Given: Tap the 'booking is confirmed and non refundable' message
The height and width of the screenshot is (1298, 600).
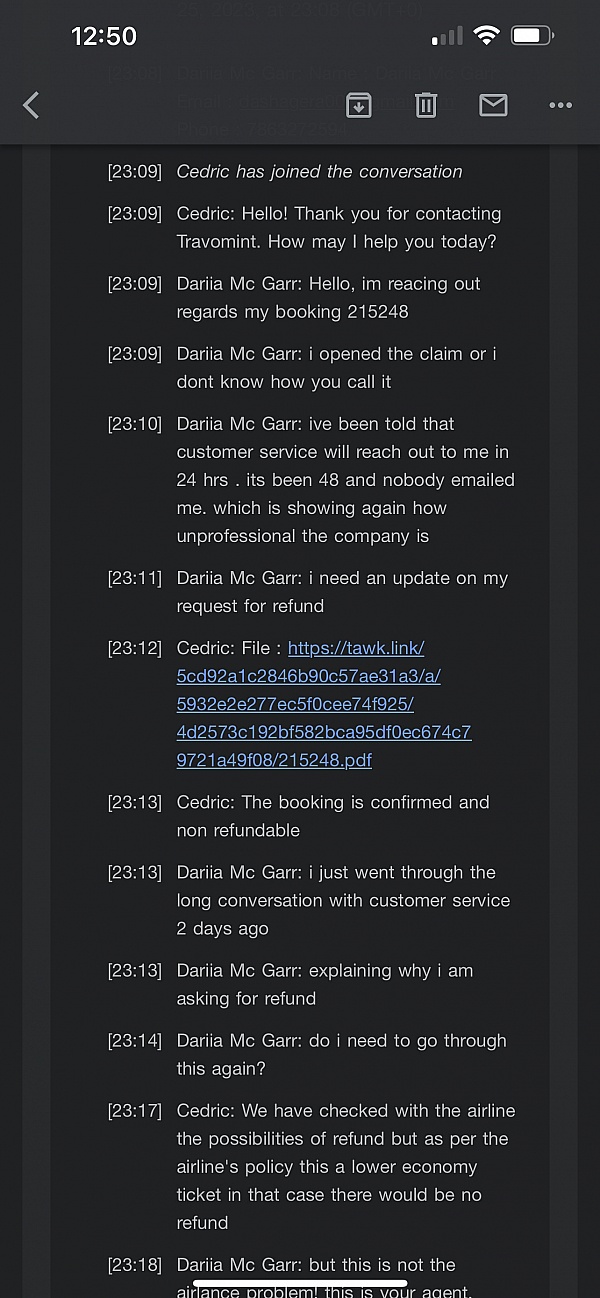Looking at the screenshot, I should tap(333, 816).
